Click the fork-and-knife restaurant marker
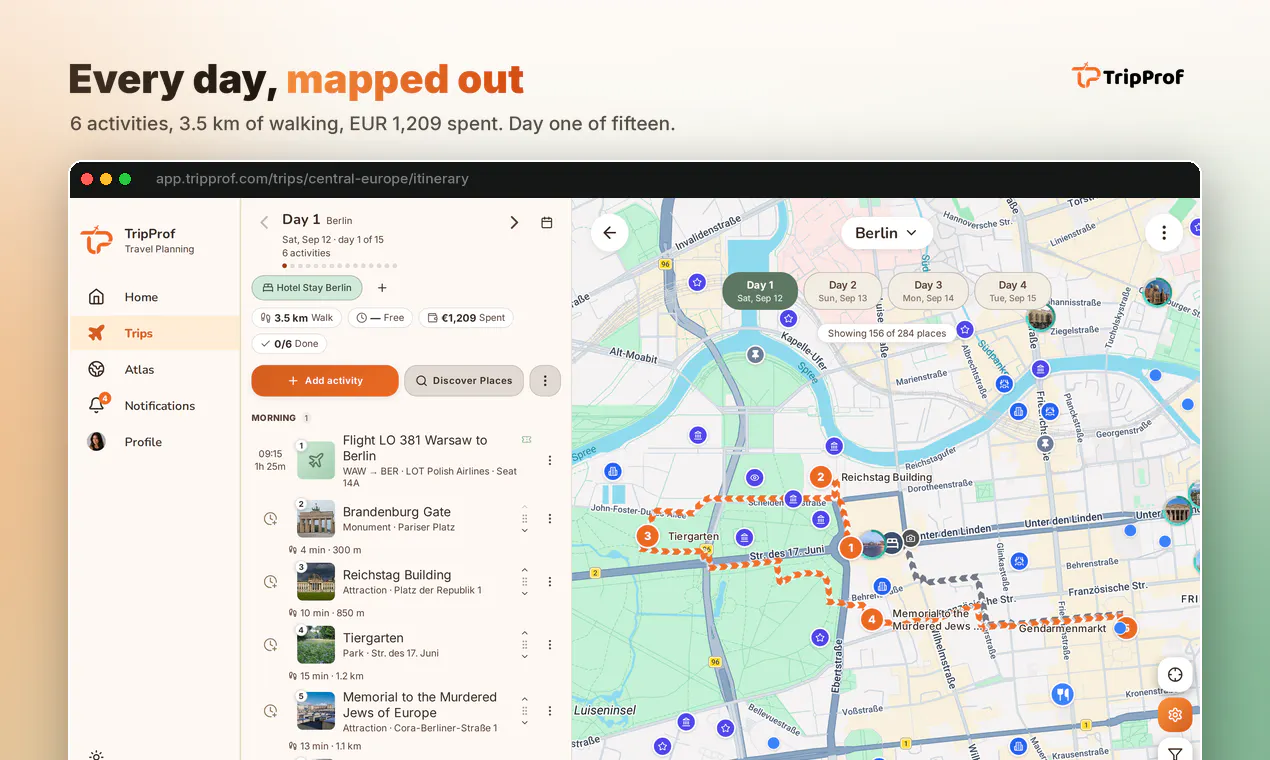Viewport: 1270px width, 760px height. (1062, 693)
